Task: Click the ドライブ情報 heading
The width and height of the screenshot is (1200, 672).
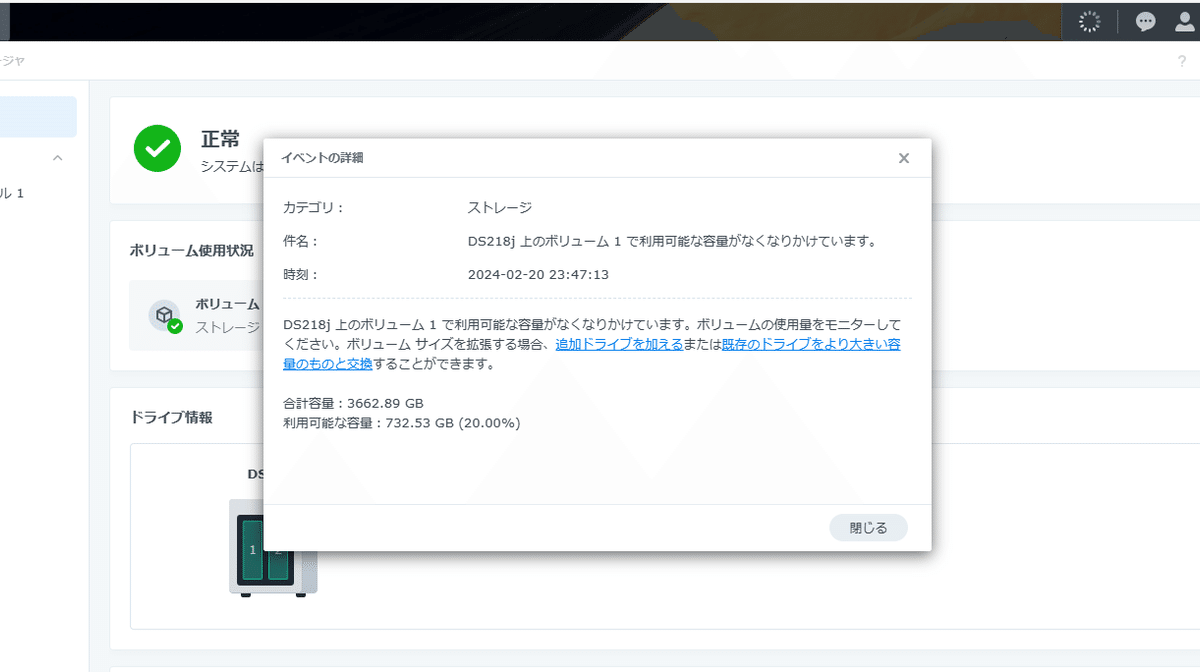Action: coord(171,417)
